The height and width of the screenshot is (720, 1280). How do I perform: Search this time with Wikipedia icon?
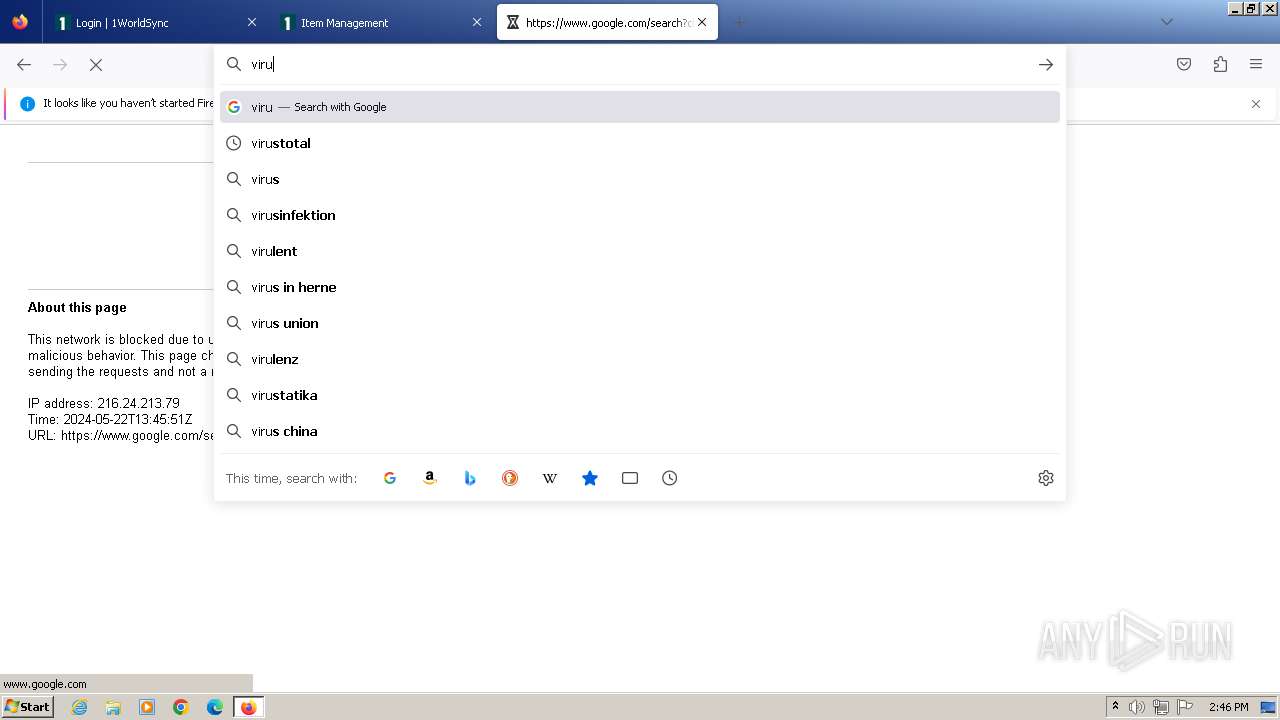pos(550,478)
